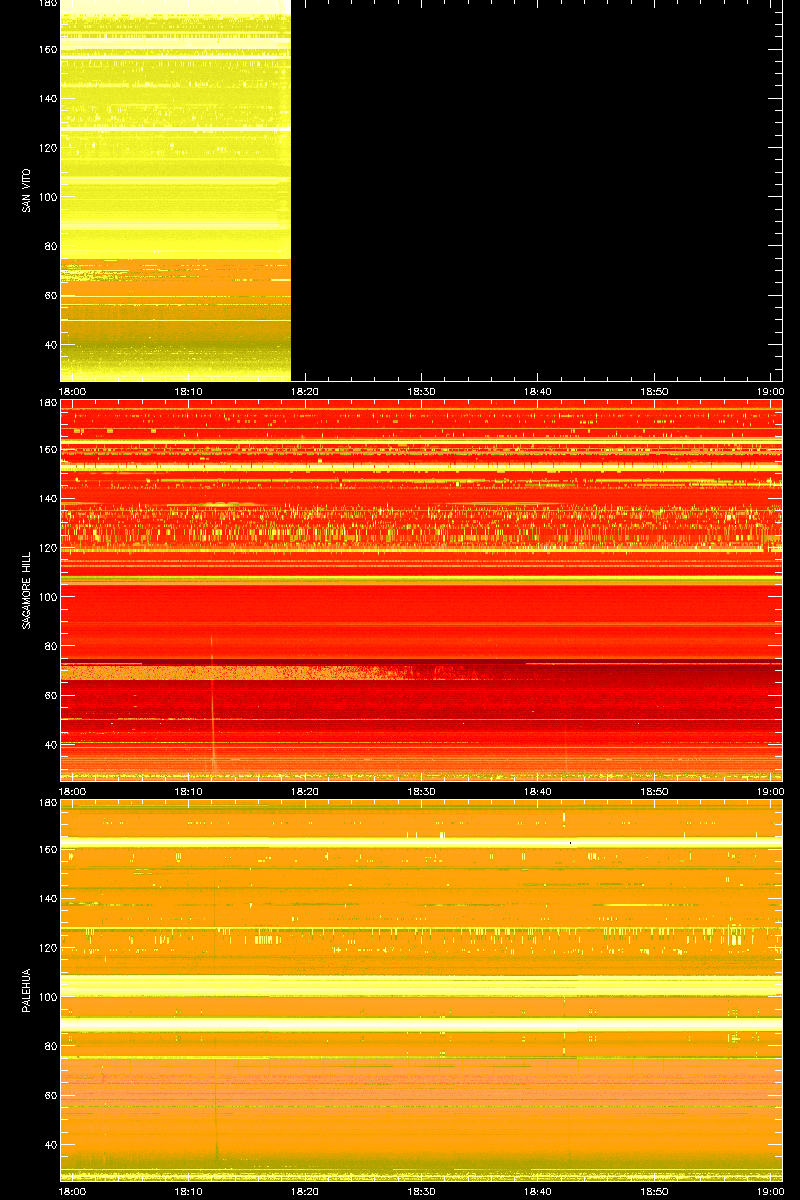Pick the 18:10 time label under Palehua
The image size is (800, 1200).
[x=189, y=1191]
